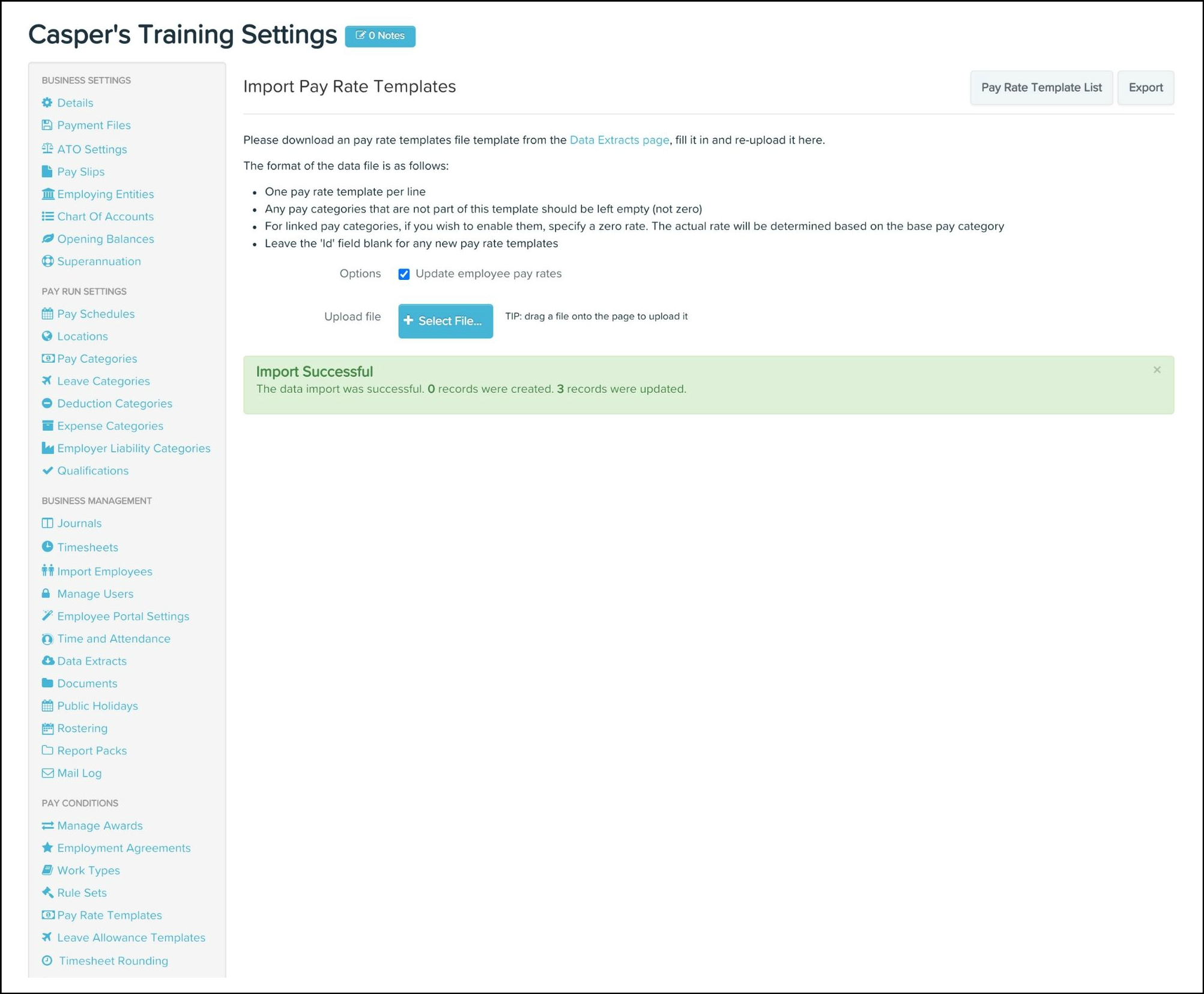Click the star icon for Employment Agreements
The height and width of the screenshot is (994, 1204).
(x=47, y=847)
